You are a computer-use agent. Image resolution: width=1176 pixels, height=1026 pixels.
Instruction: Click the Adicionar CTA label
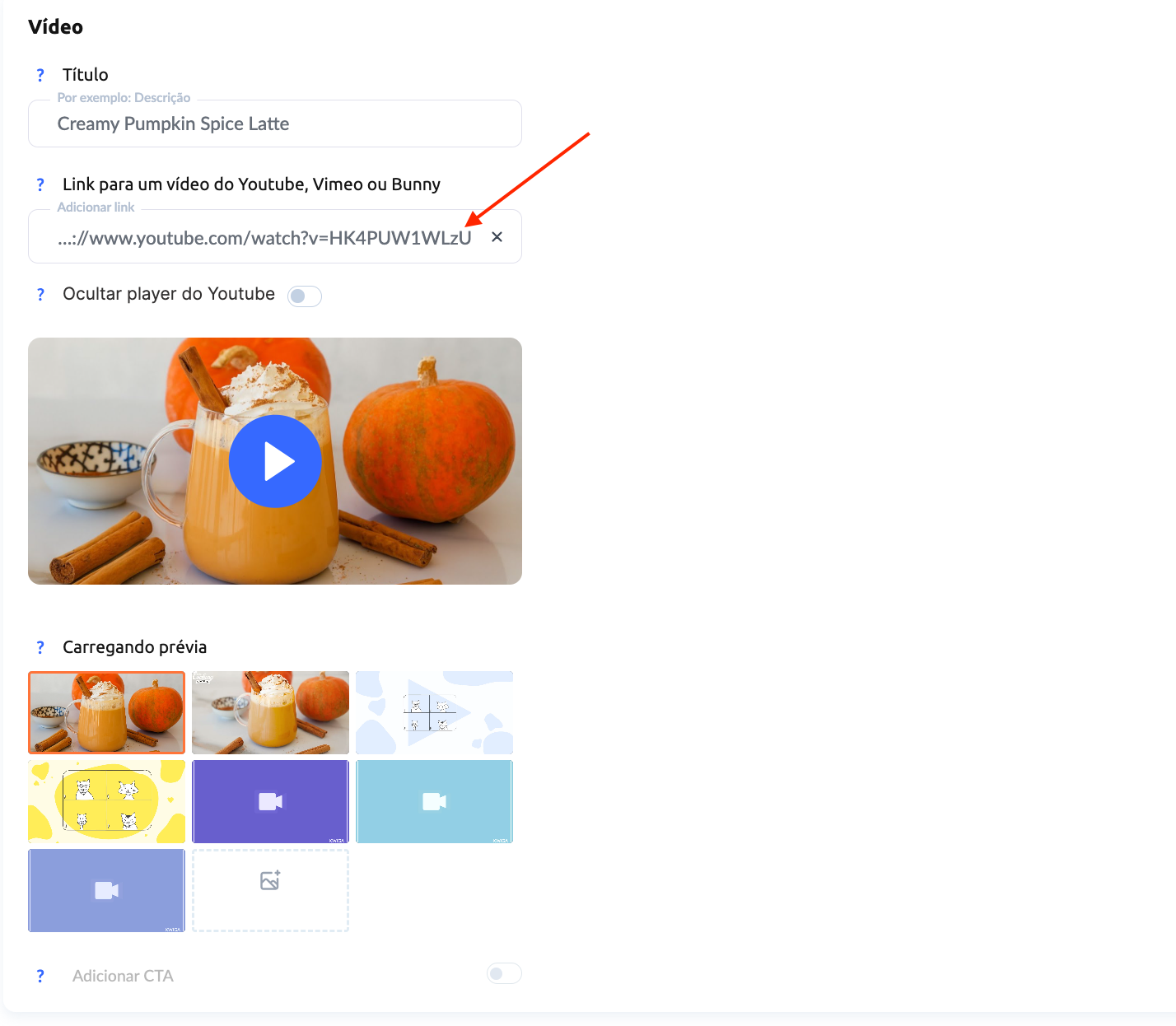click(123, 976)
